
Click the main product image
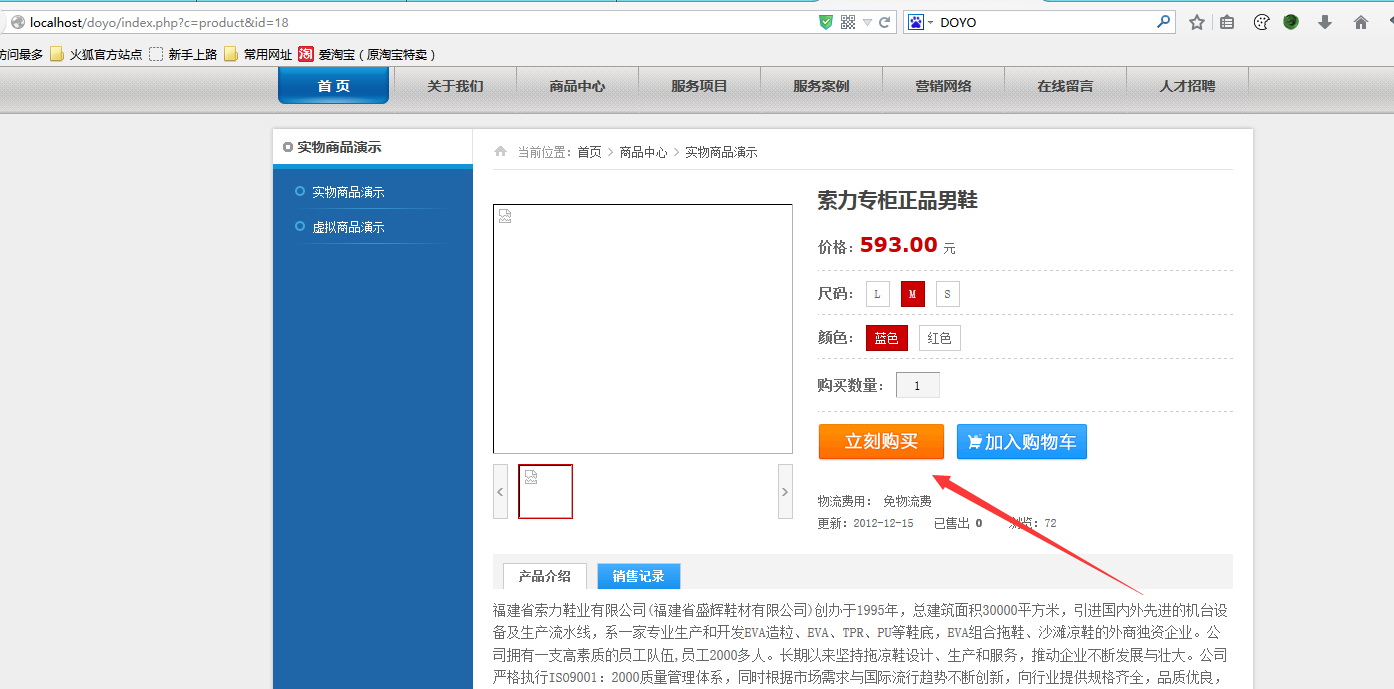pos(643,329)
